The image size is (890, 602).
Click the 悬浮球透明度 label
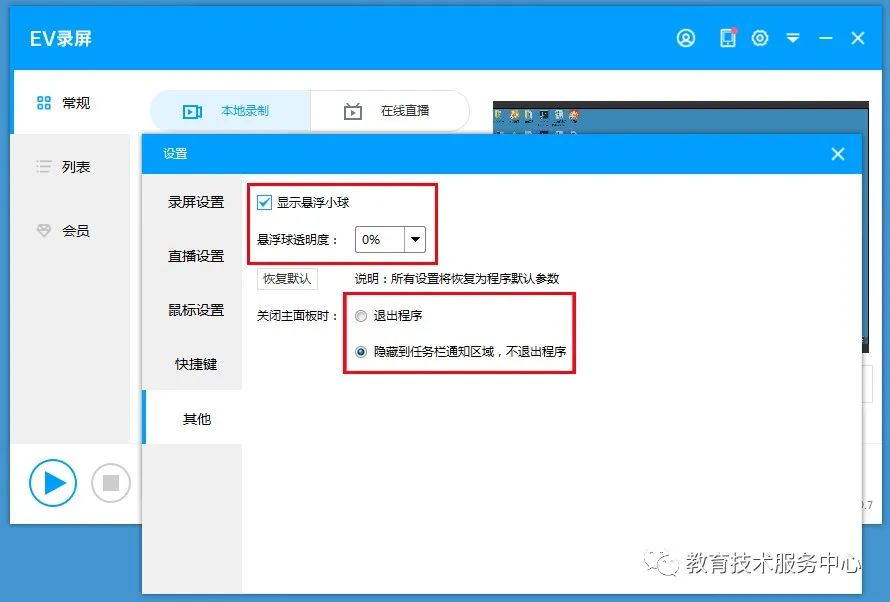297,240
